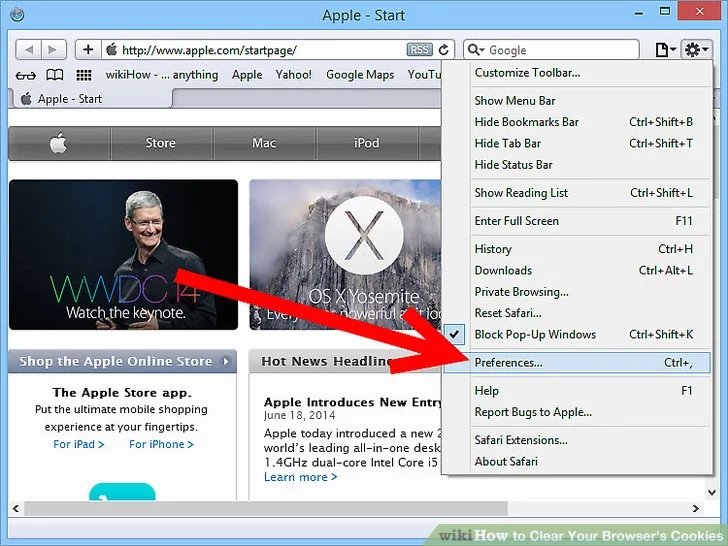This screenshot has height=546, width=728.
Task: Select Customize Toolbar... menu item
Action: pyautogui.click(x=577, y=73)
